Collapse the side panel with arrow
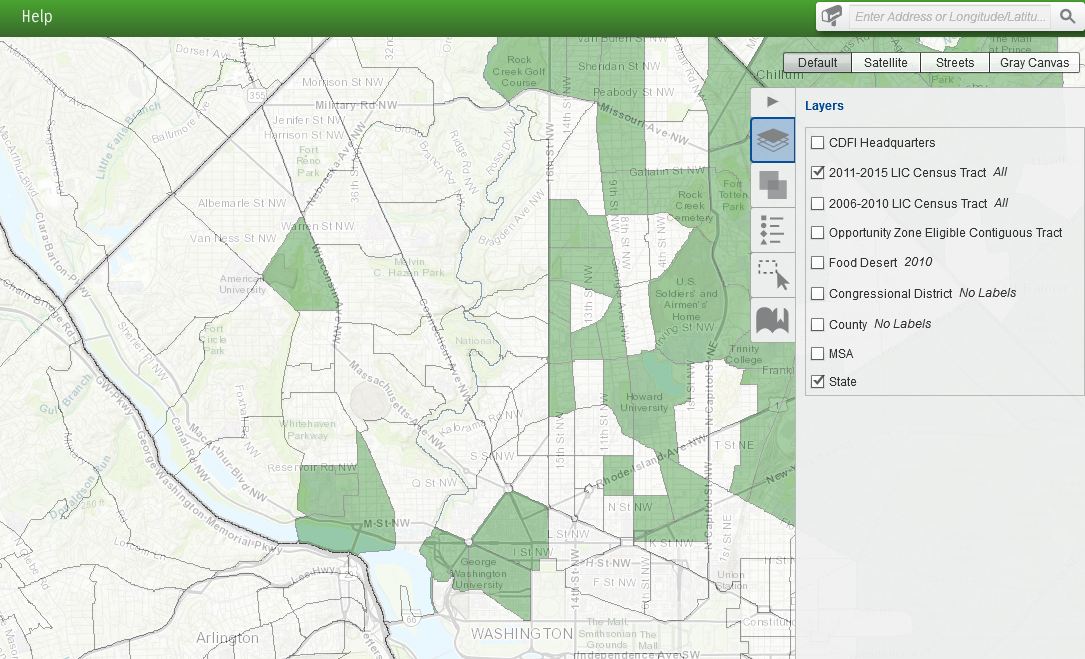The height and width of the screenshot is (659, 1085). (772, 102)
